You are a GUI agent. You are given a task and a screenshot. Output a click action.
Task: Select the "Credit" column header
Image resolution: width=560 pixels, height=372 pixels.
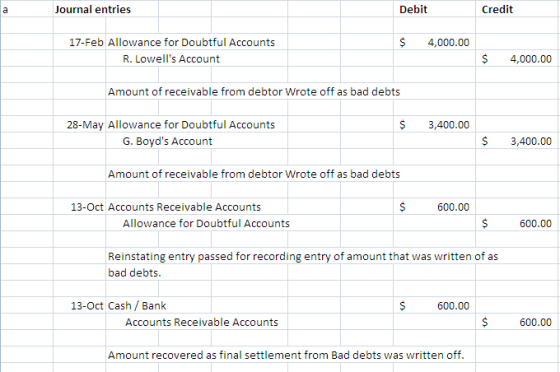pos(497,9)
